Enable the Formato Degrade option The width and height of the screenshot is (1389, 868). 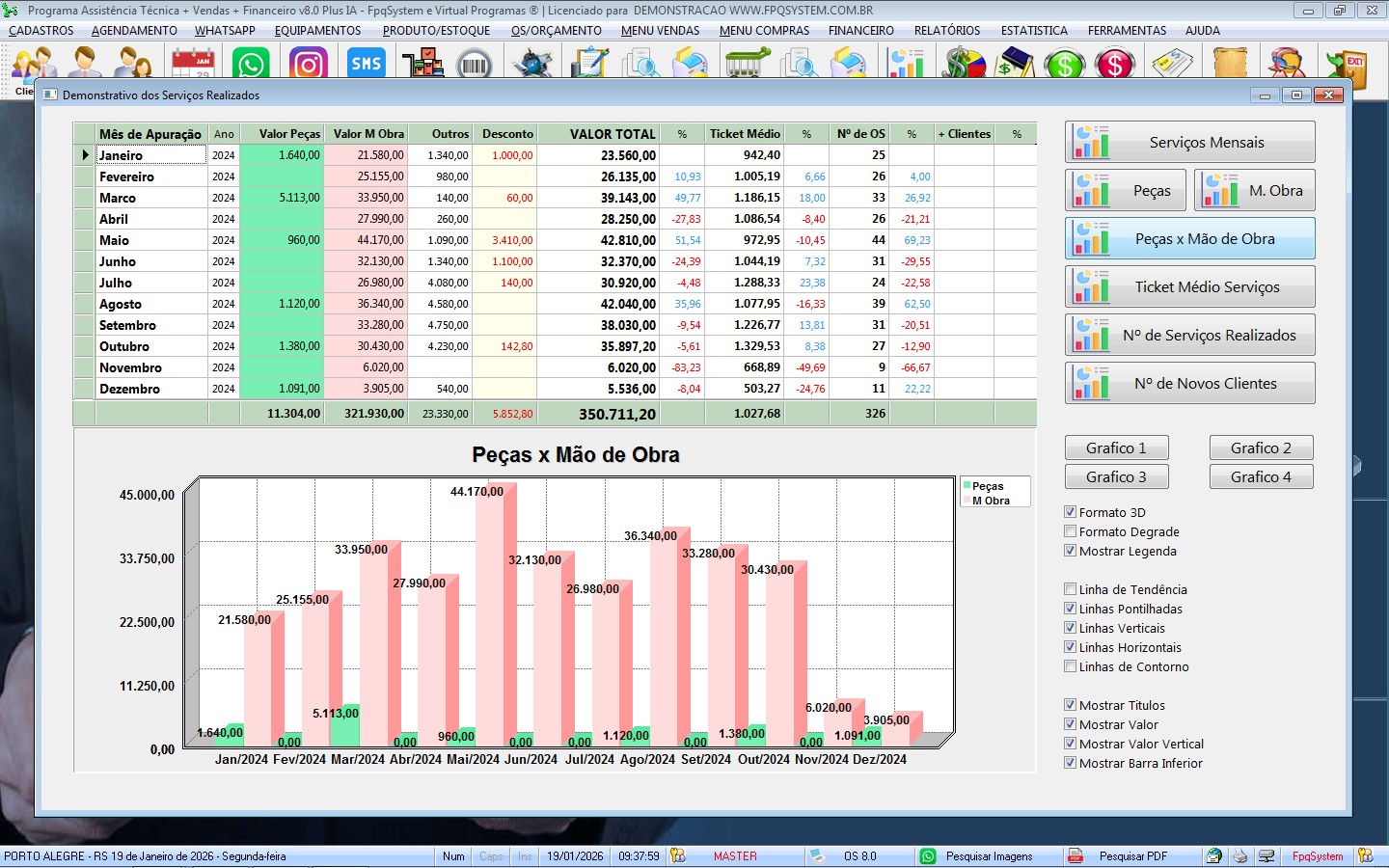click(x=1070, y=531)
